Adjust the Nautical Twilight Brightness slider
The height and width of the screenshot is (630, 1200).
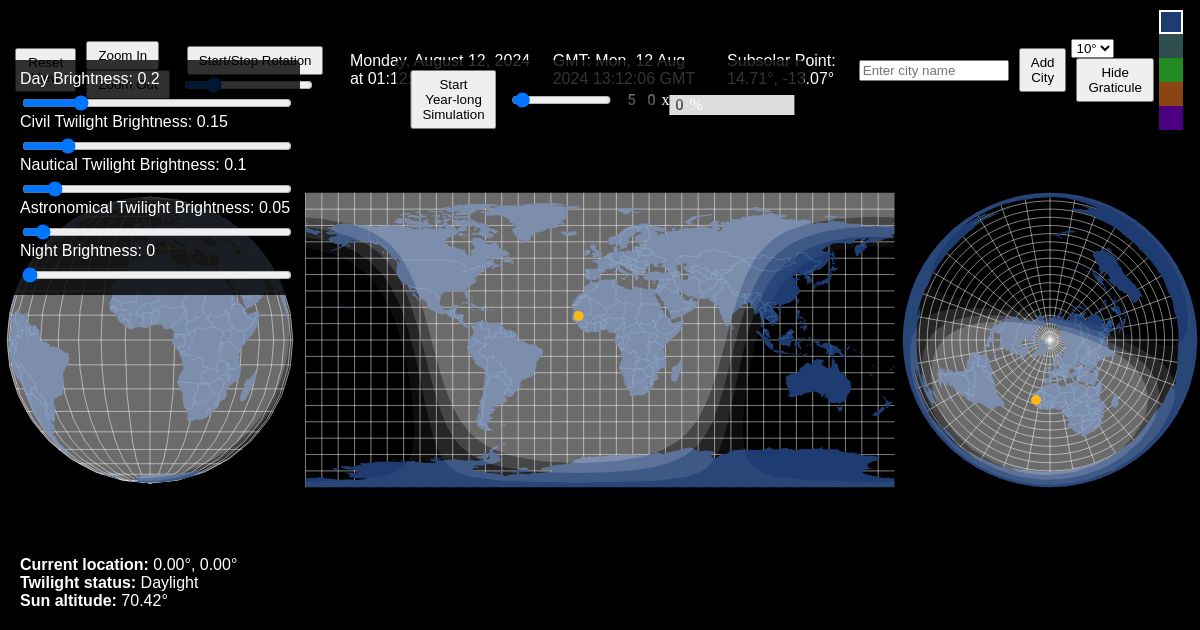(x=55, y=189)
